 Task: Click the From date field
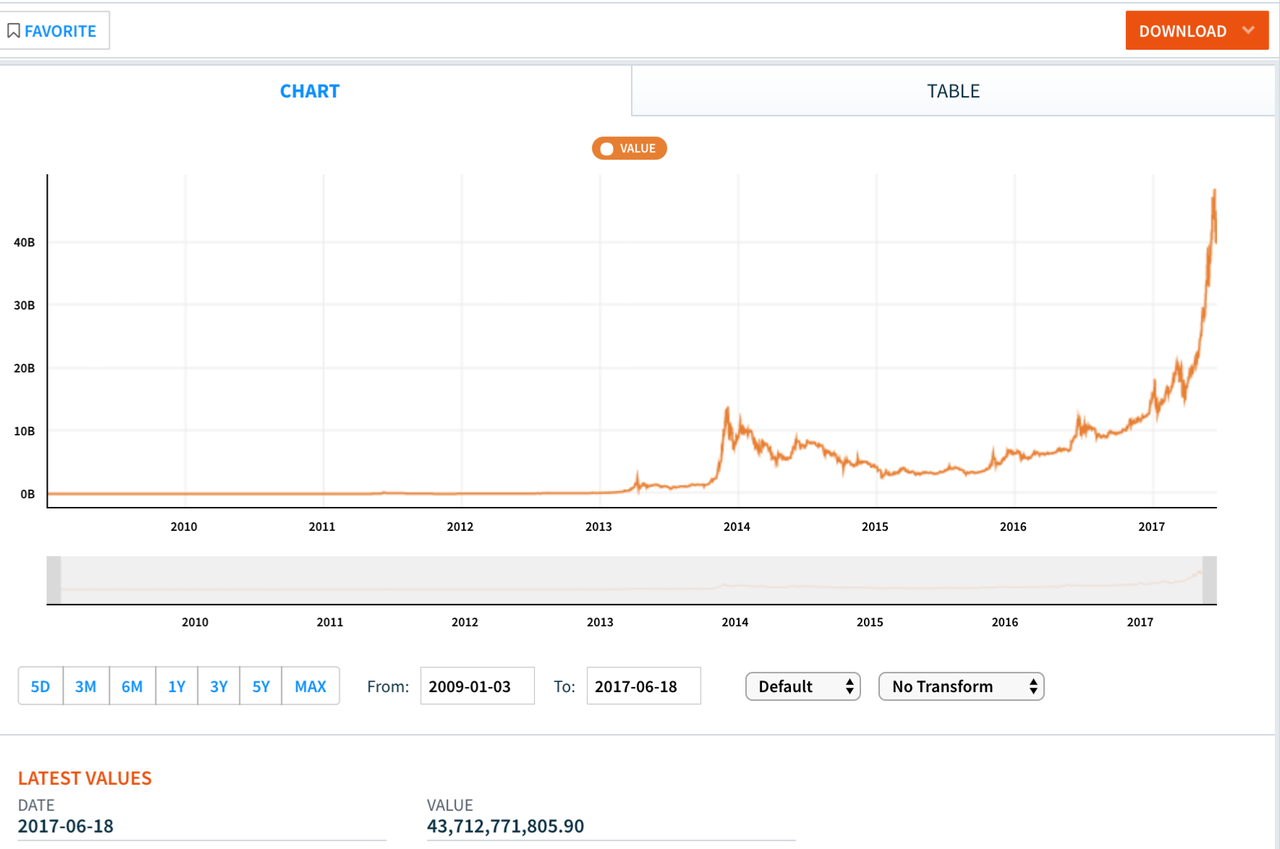[x=477, y=686]
